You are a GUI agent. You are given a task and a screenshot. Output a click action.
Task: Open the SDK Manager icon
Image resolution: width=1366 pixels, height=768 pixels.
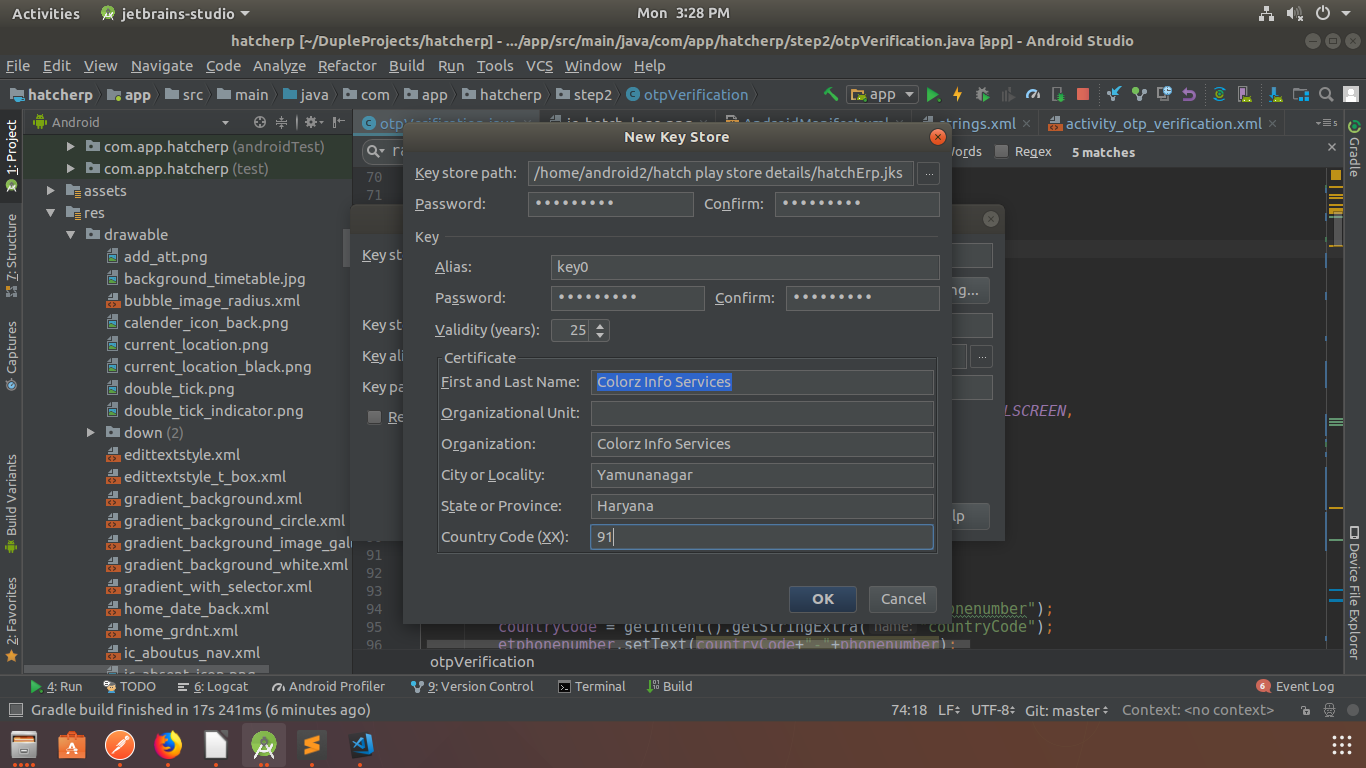click(x=1275, y=94)
